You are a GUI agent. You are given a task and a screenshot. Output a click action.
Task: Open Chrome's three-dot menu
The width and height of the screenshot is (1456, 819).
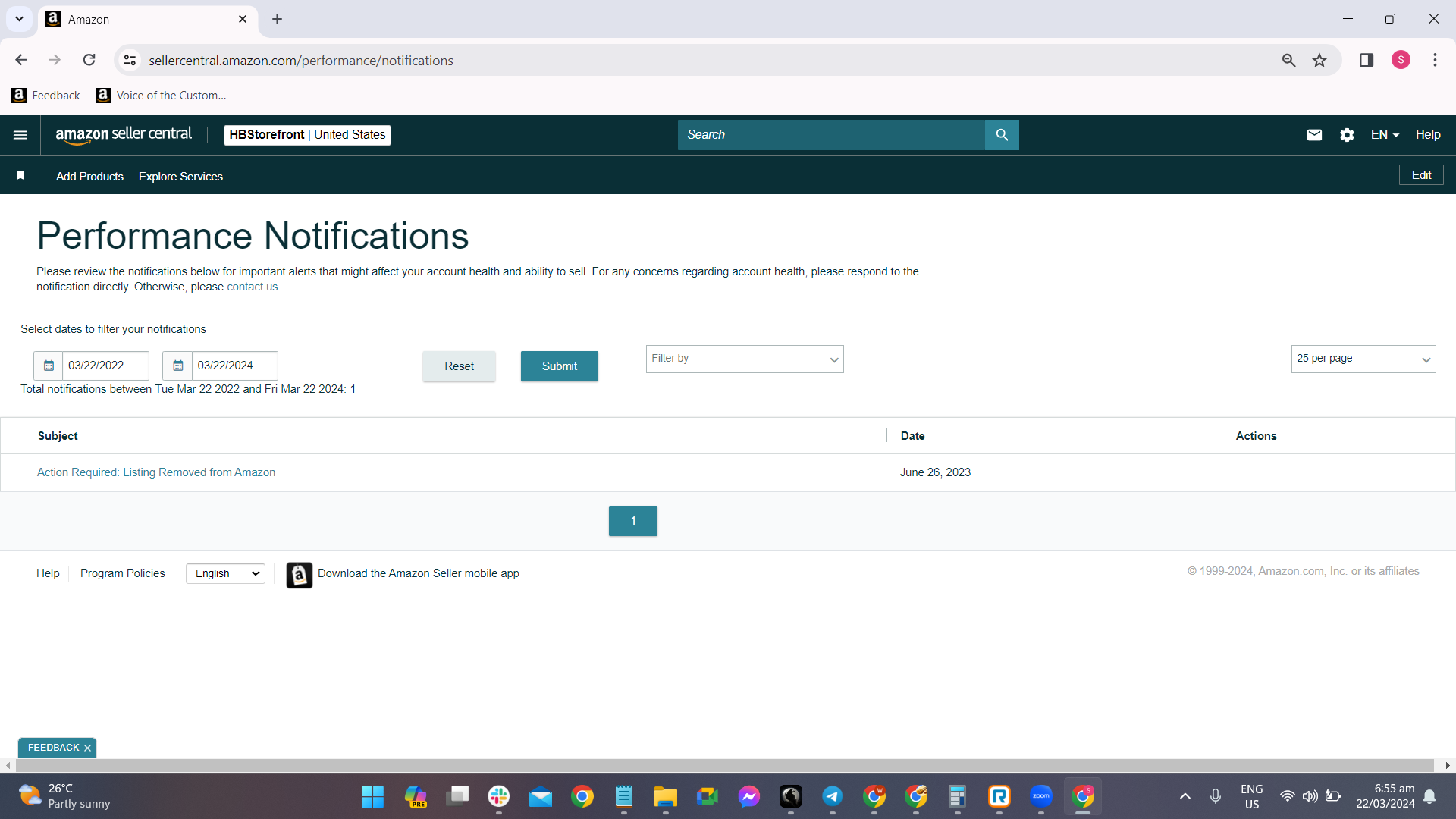[1435, 60]
